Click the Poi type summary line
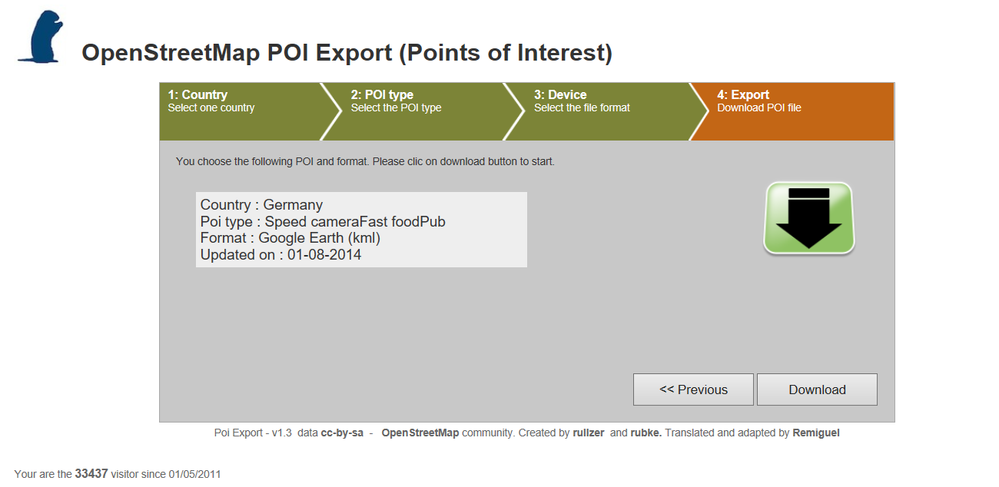The height and width of the screenshot is (487, 999). 322,222
